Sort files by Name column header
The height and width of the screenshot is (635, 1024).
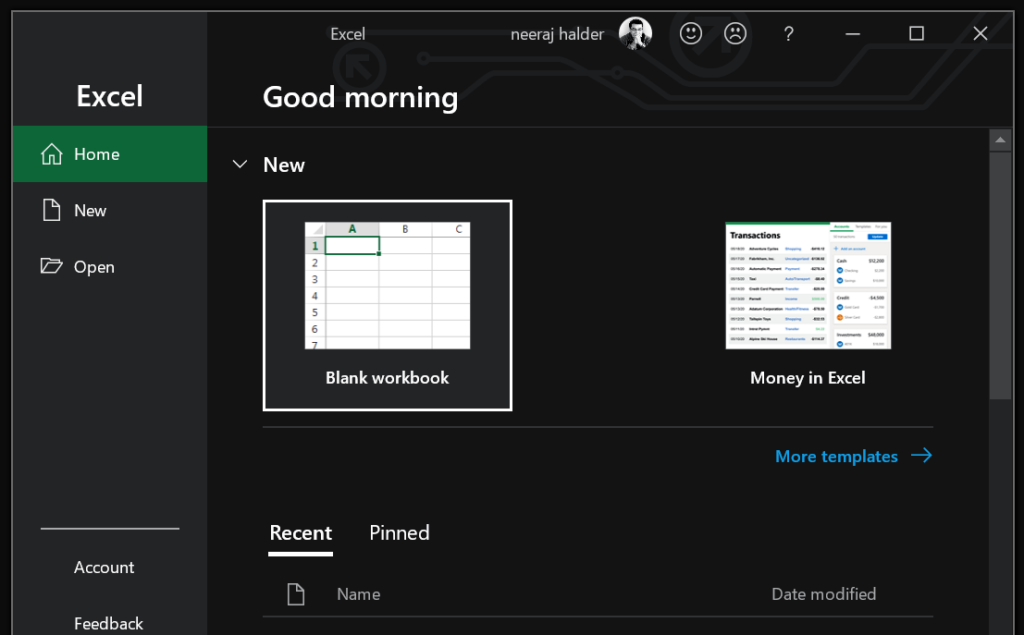359,594
